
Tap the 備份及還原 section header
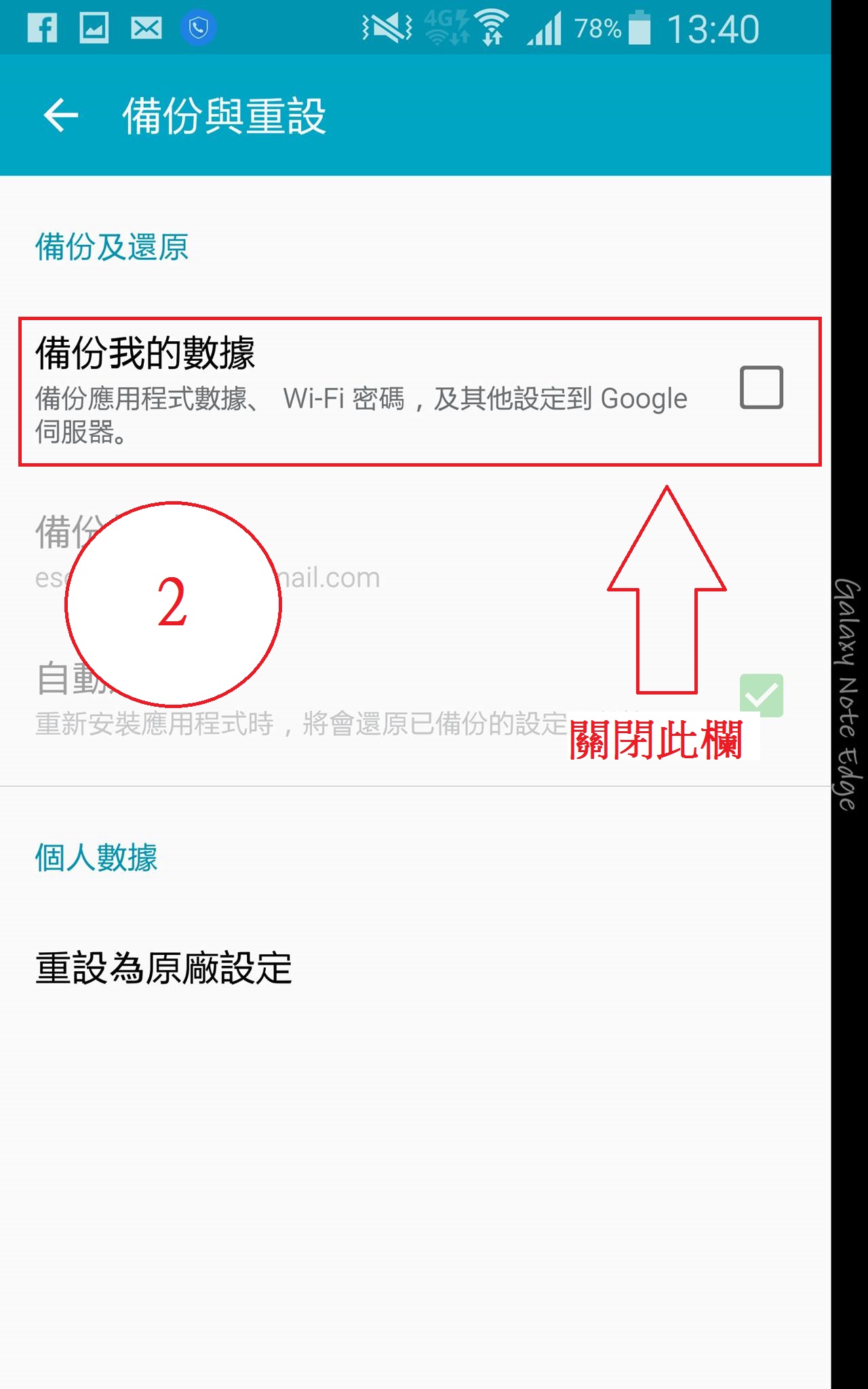(x=112, y=246)
